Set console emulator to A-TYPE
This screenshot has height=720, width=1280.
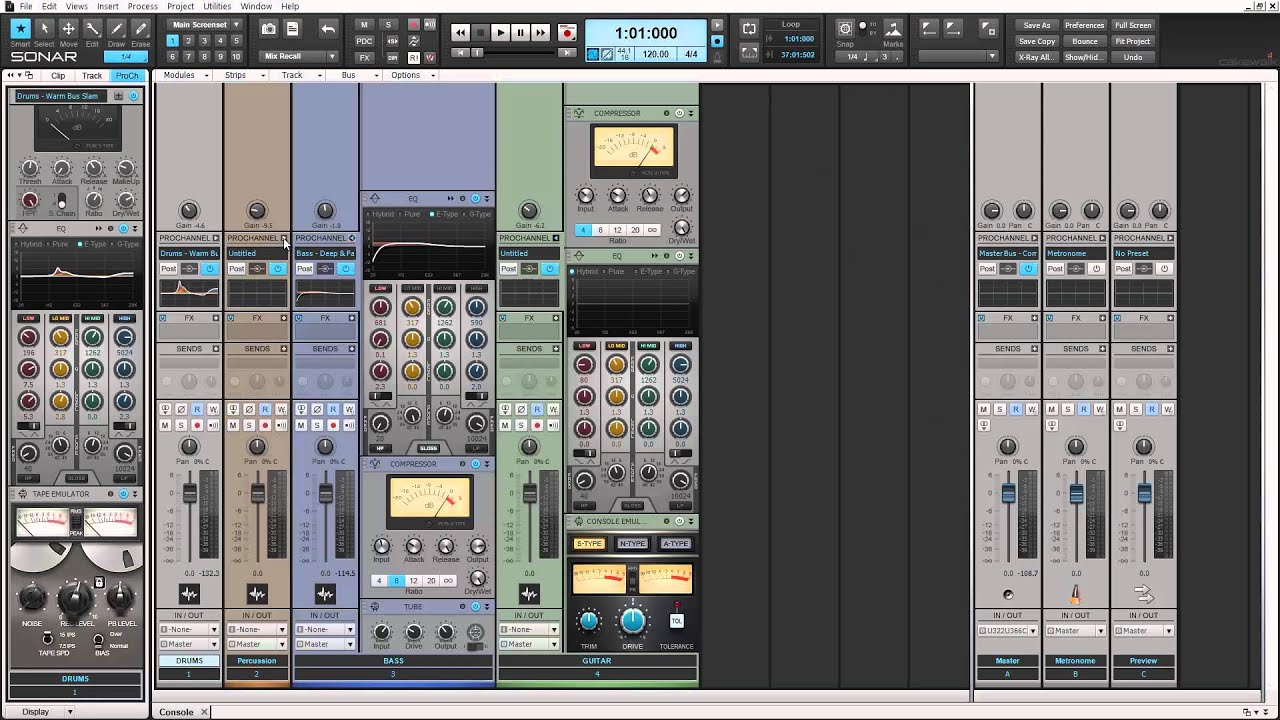coord(675,544)
